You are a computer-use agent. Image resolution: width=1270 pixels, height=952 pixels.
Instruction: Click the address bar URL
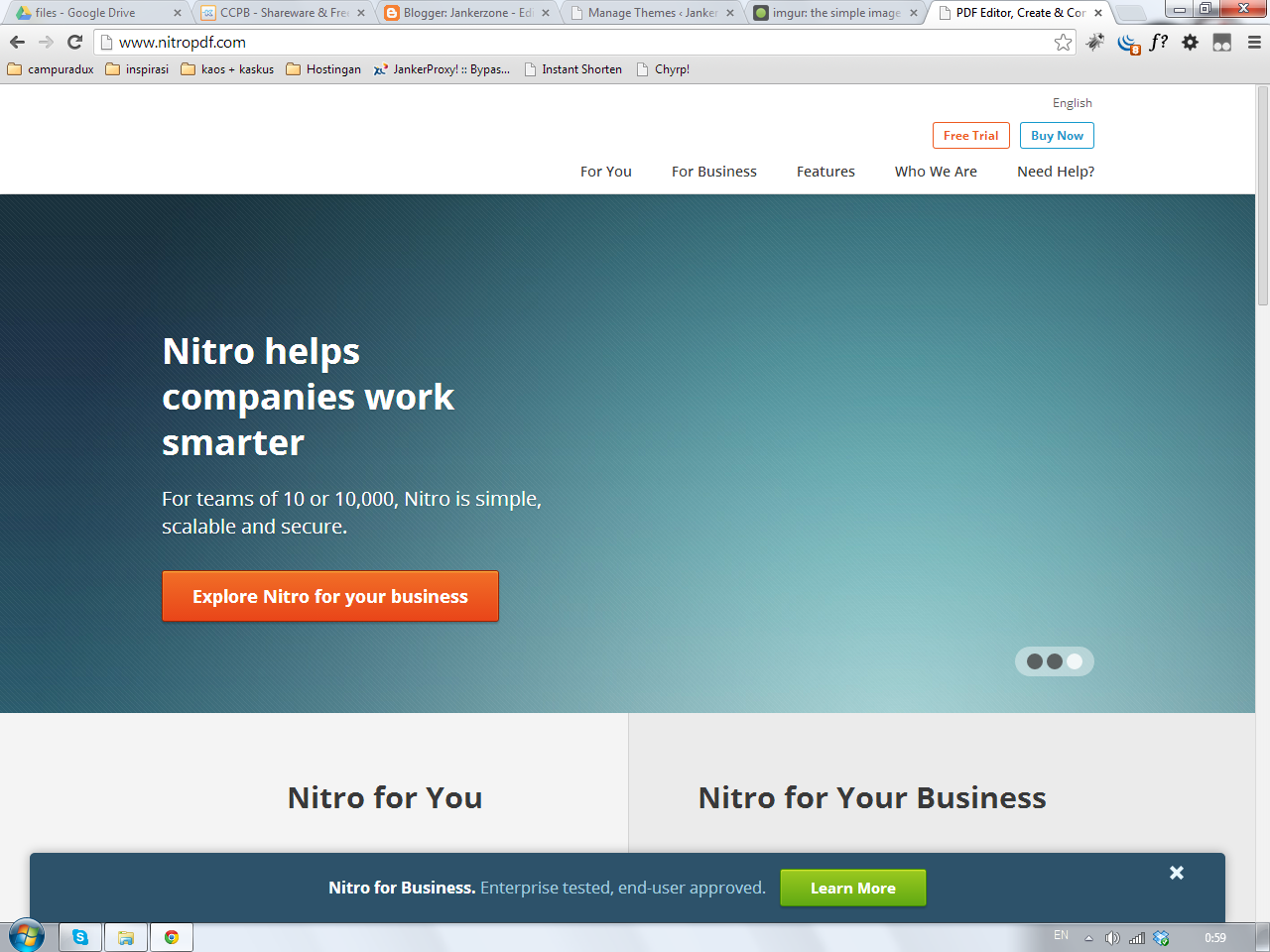183,42
